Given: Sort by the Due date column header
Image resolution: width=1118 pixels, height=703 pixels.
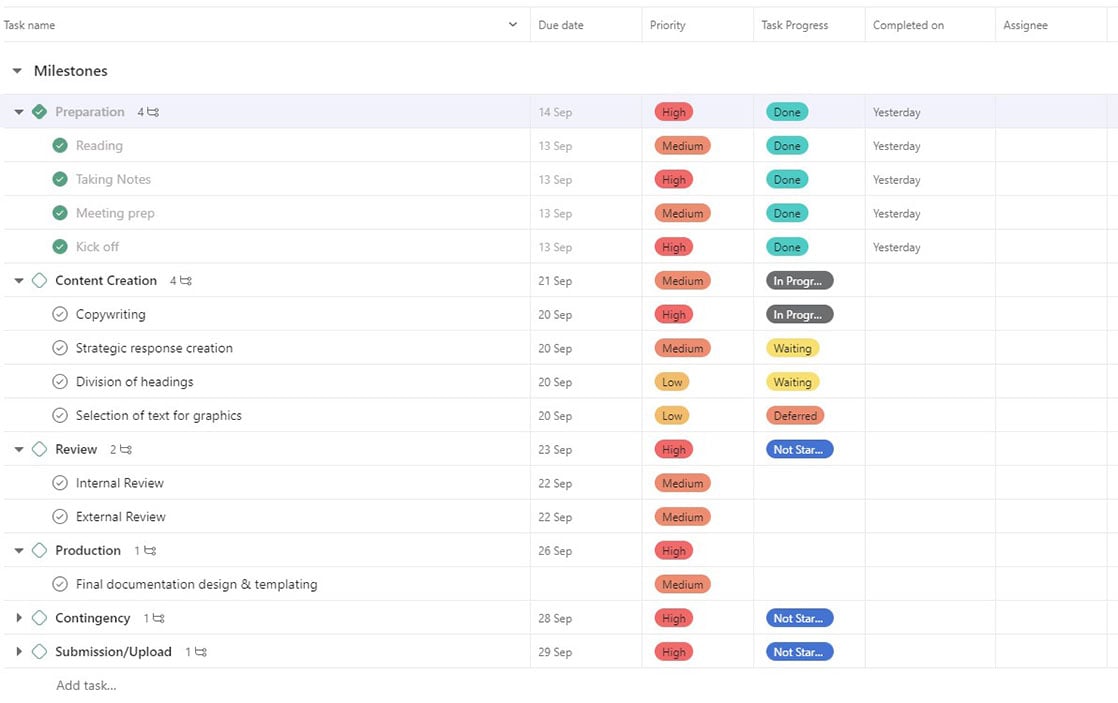Looking at the screenshot, I should (x=561, y=25).
